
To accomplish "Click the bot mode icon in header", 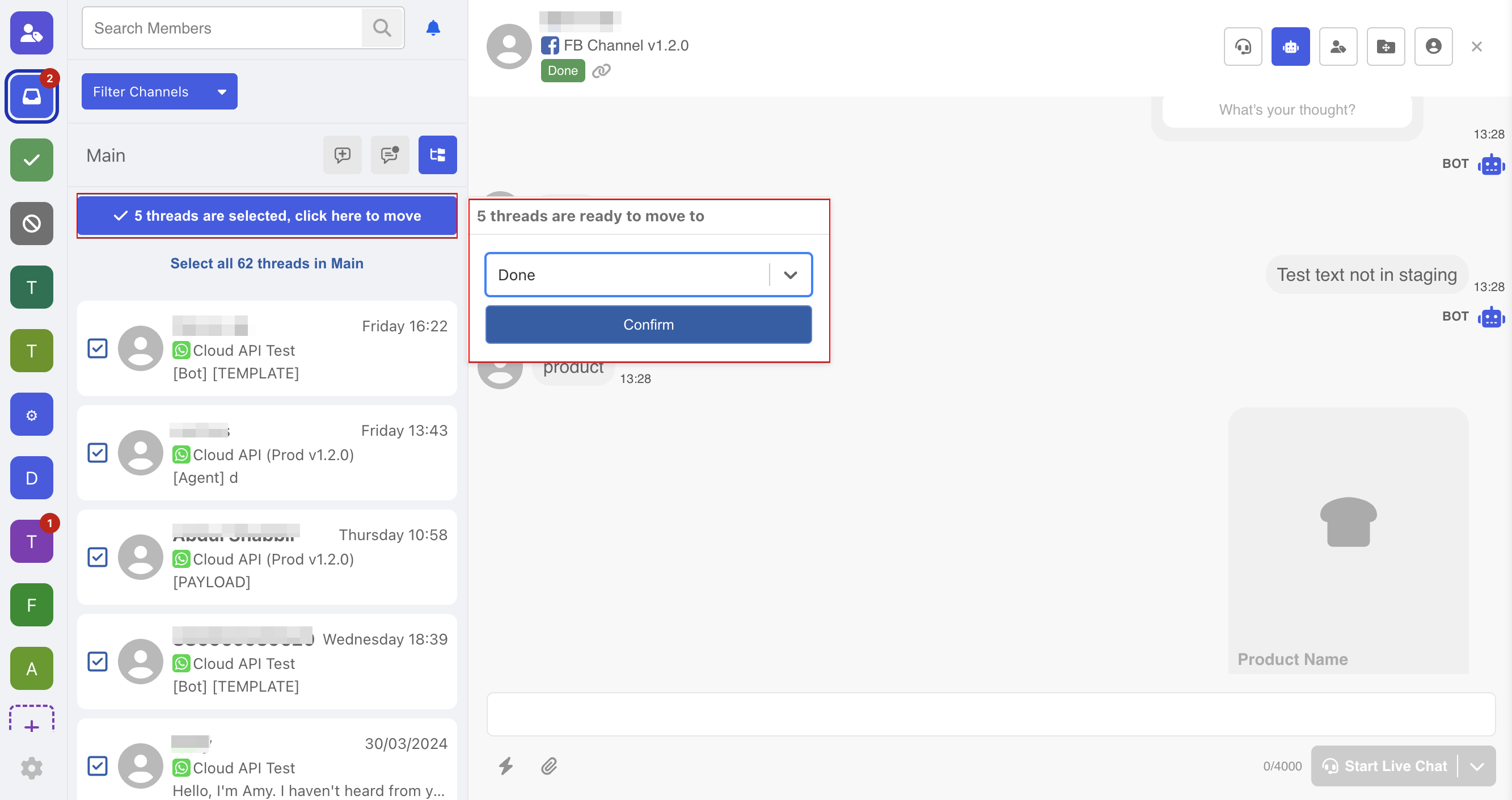I will 1290,47.
